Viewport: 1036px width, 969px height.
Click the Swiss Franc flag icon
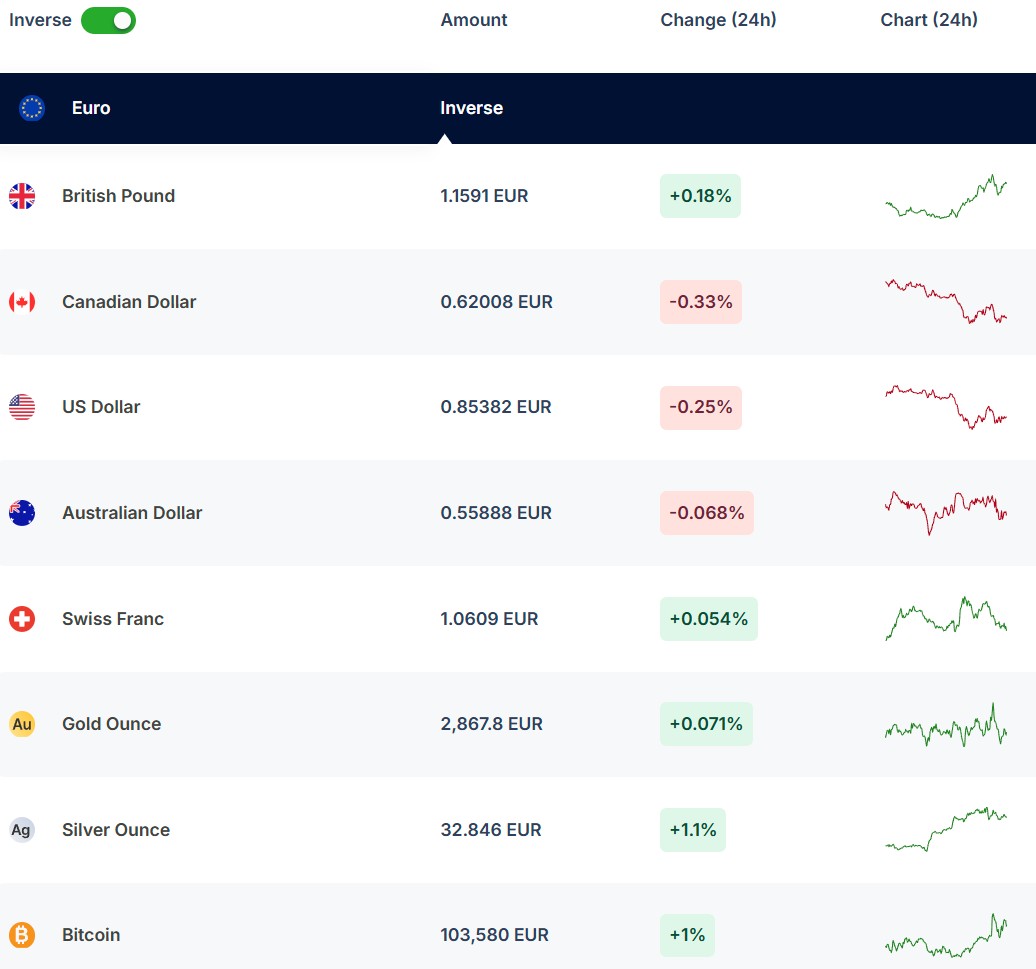click(x=22, y=619)
